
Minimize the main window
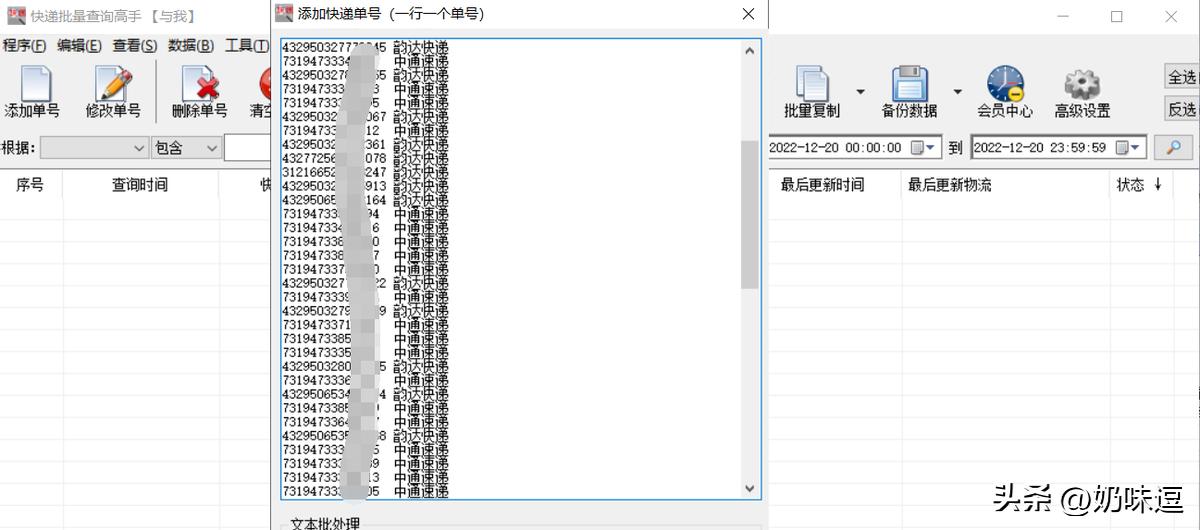click(1062, 16)
